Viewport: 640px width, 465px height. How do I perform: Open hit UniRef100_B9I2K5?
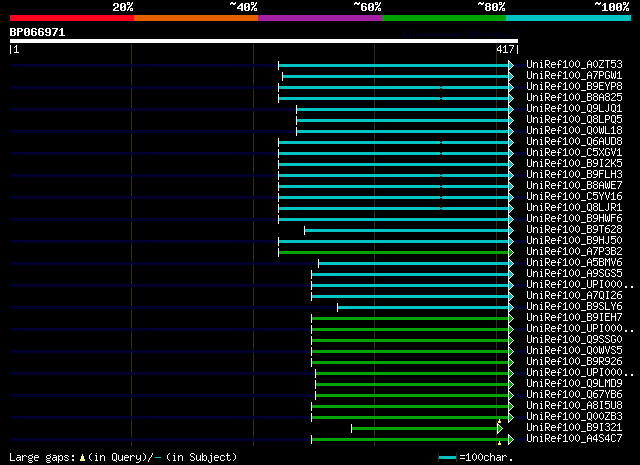(x=574, y=164)
